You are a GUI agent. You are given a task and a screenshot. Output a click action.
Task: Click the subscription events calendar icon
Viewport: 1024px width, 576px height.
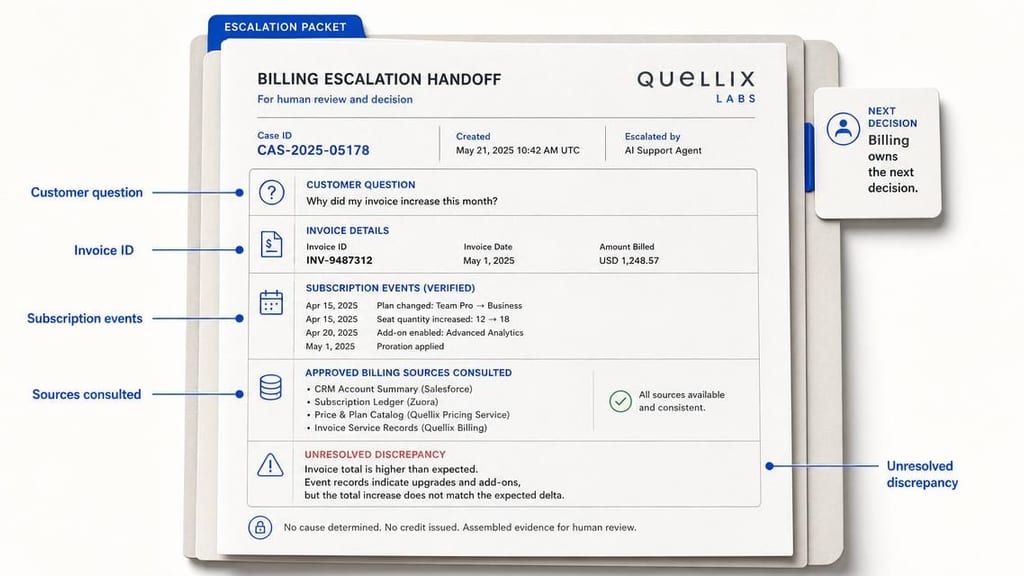click(271, 302)
